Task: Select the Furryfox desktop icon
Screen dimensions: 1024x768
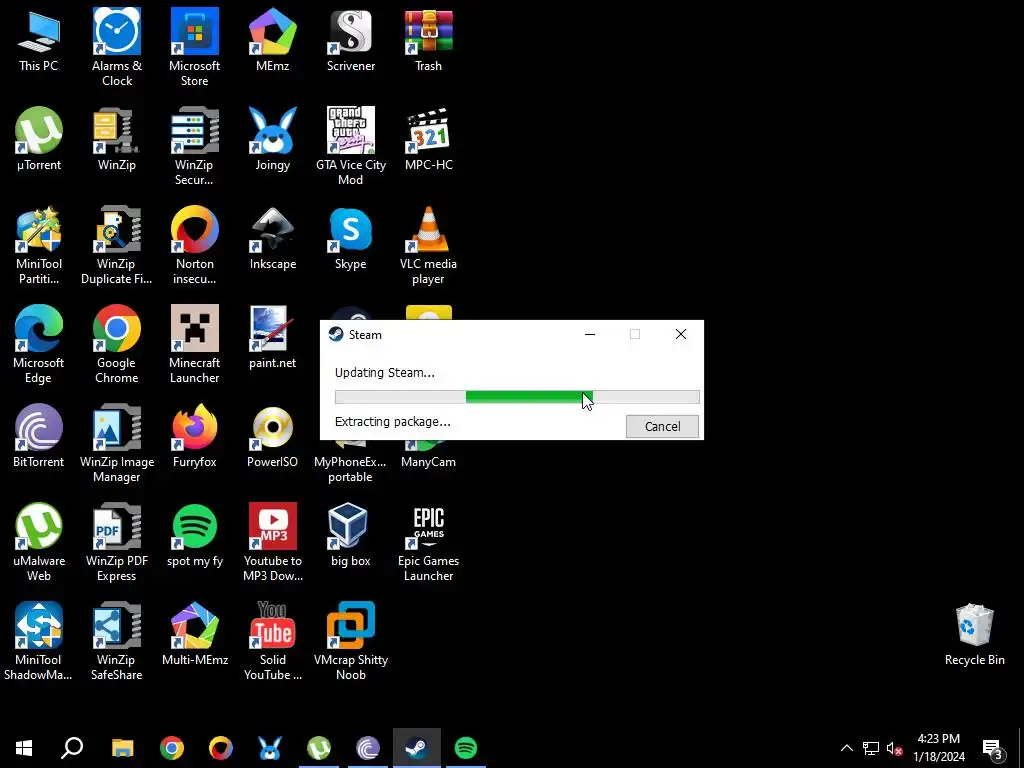Action: coord(195,436)
